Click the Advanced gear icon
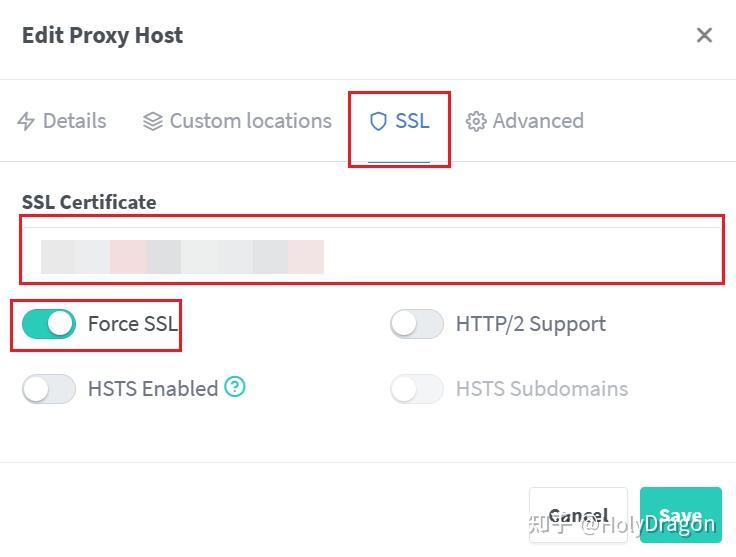736x557 pixels. pyautogui.click(x=476, y=122)
